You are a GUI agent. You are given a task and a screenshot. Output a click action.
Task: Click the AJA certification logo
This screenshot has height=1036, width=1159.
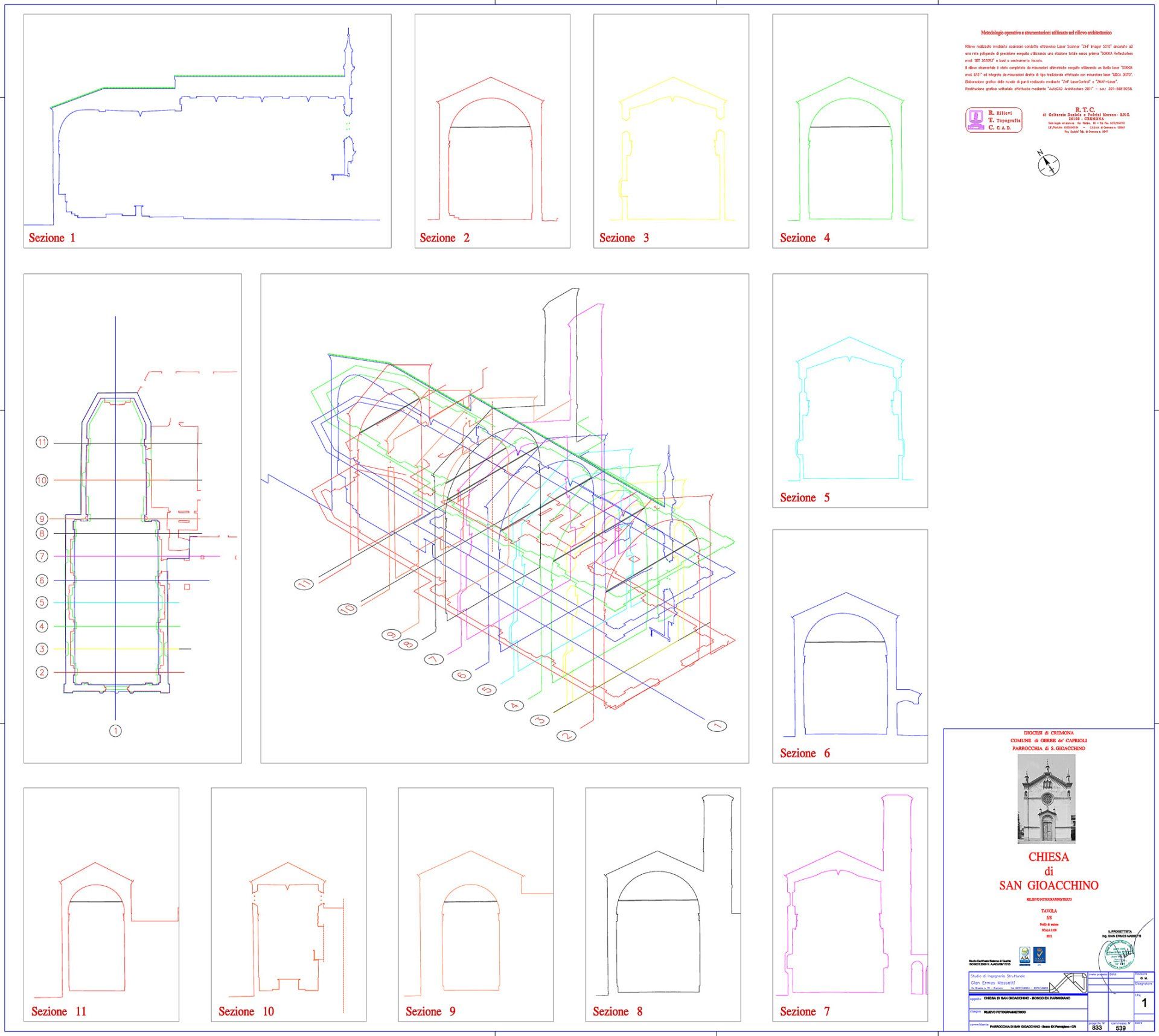(1024, 954)
